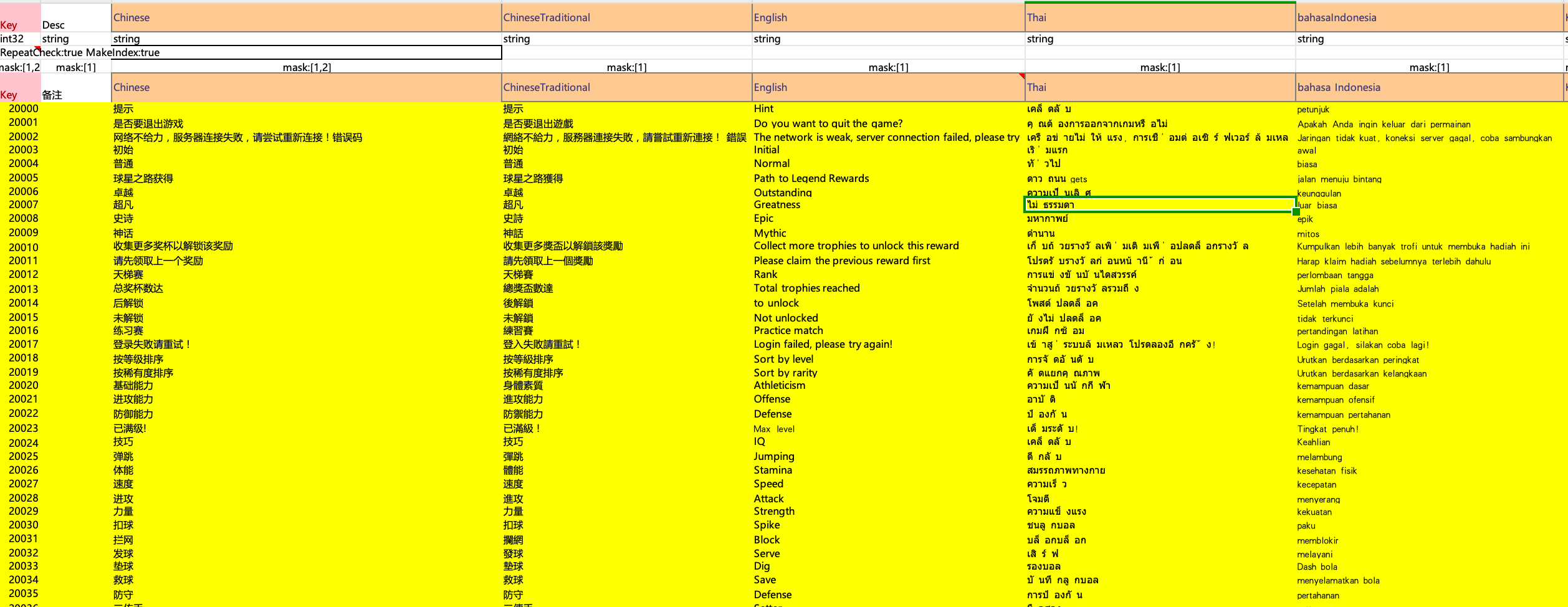
Task: Click the Indonesian cell 'menyelamatkan bola'
Action: pos(1430,580)
